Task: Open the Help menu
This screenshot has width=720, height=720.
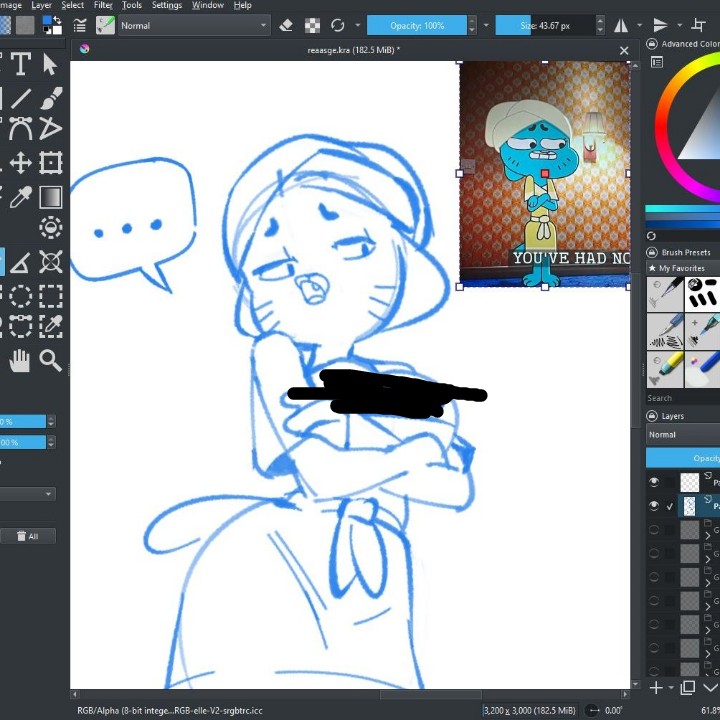Action: click(242, 5)
